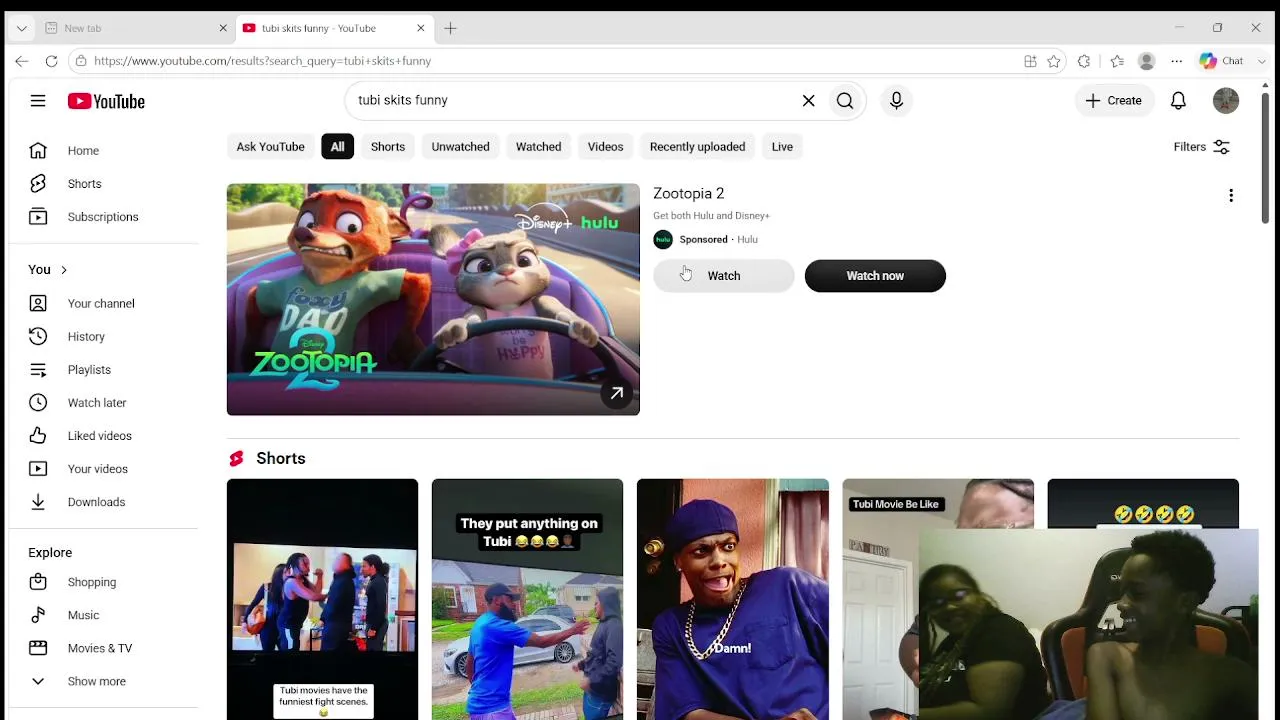Viewport: 1280px width, 720px height.
Task: Open the YouTube guide hamburger menu
Action: coord(38,101)
